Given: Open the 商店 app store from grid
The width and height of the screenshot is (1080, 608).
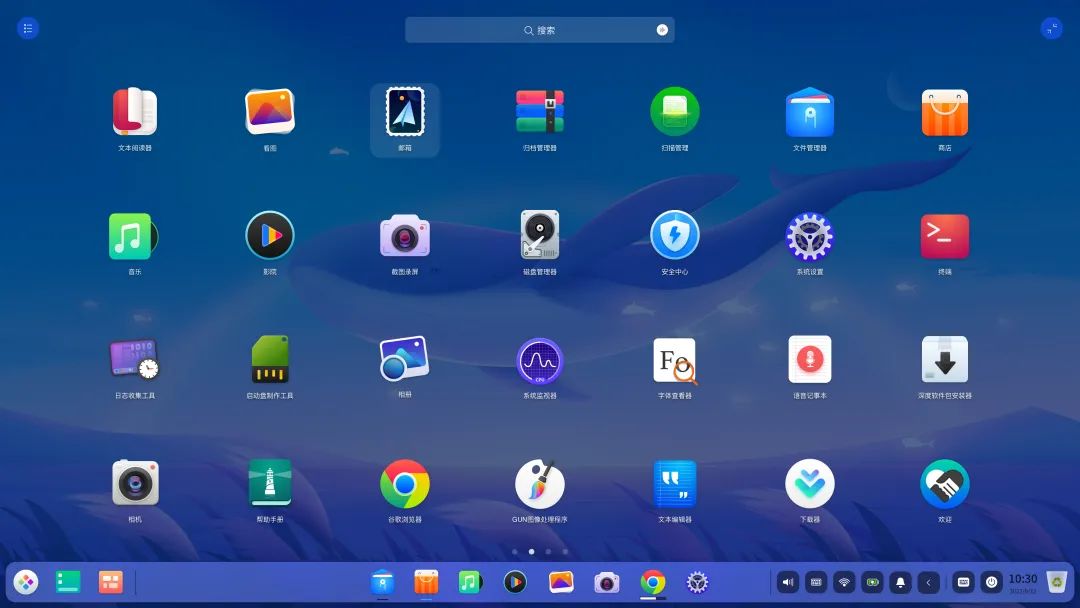Looking at the screenshot, I should pyautogui.click(x=945, y=112).
